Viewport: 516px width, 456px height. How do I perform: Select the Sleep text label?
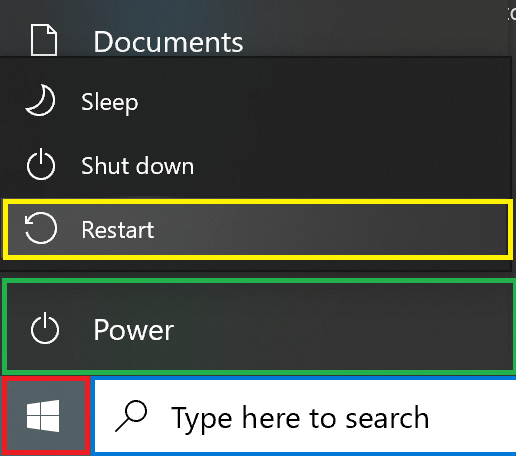coord(109,102)
